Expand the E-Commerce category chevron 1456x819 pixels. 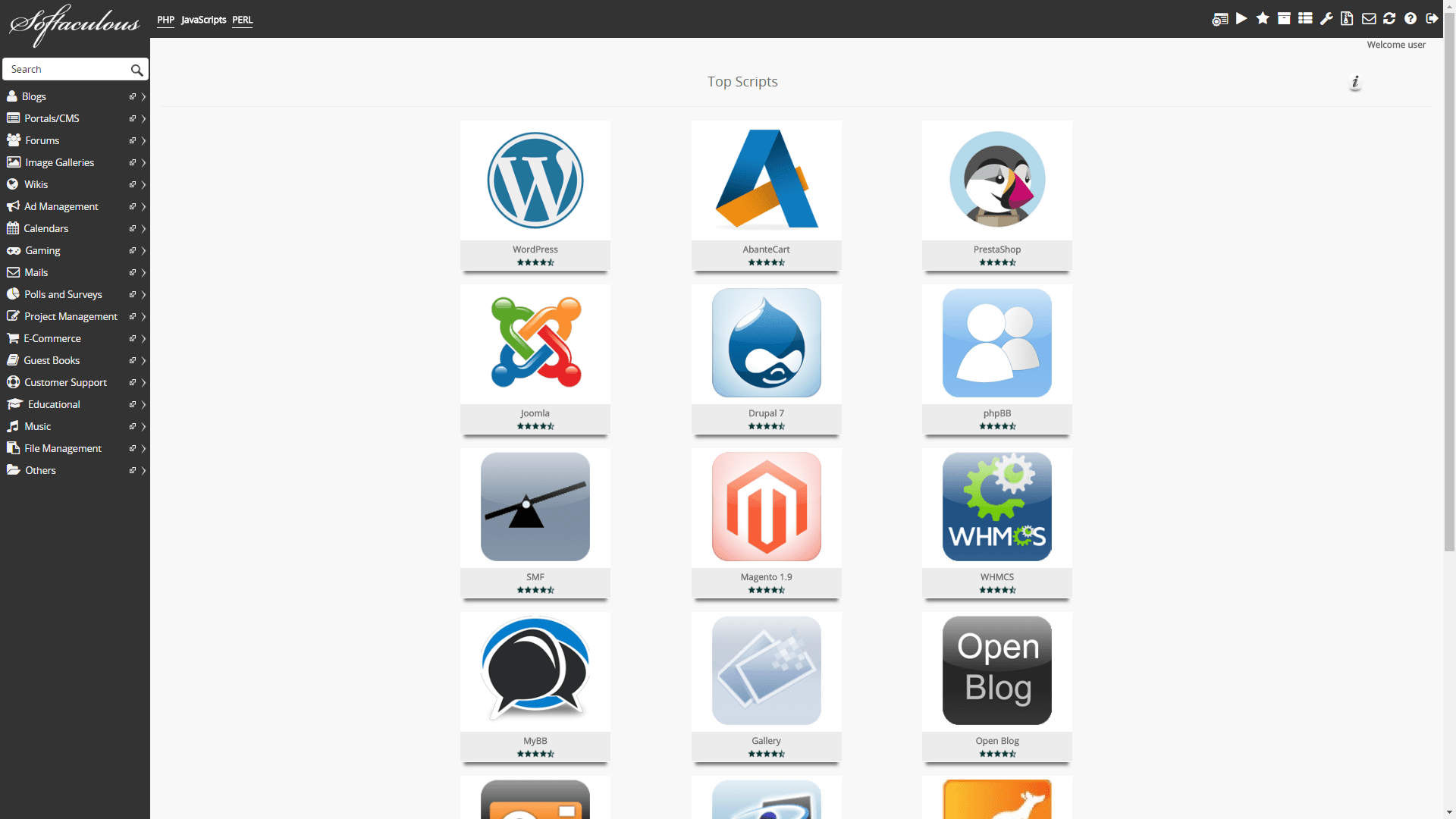pos(143,339)
